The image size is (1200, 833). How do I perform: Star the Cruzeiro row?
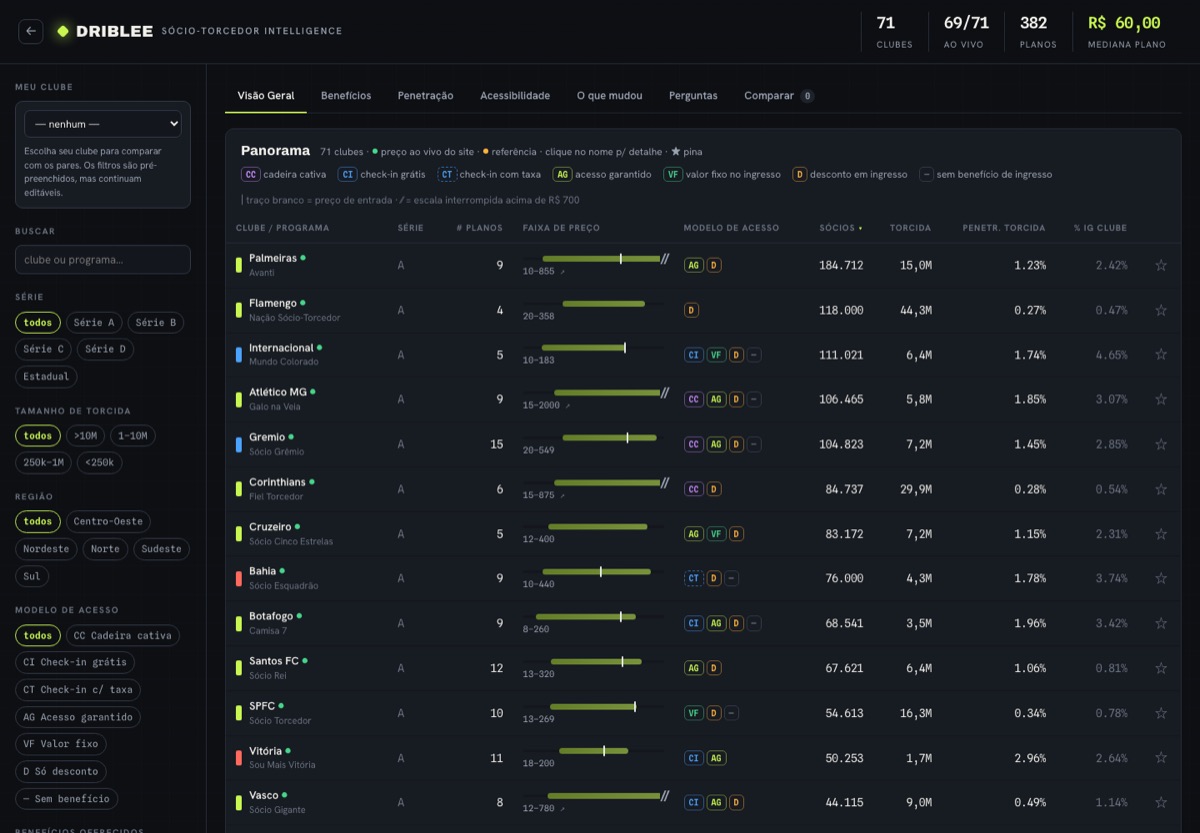1161,534
